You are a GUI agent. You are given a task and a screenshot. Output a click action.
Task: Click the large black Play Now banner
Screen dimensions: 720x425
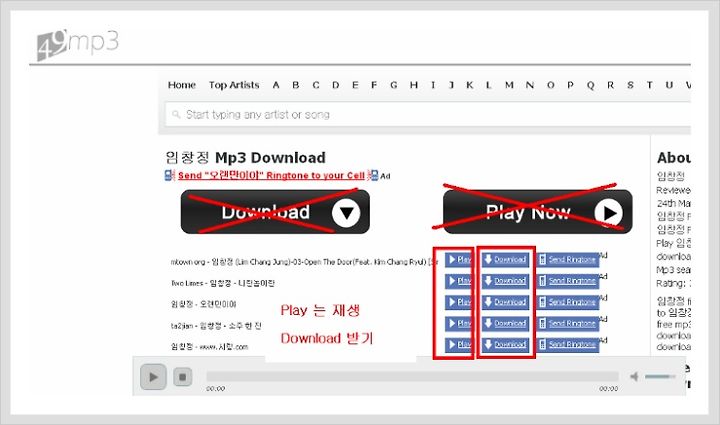pos(538,212)
